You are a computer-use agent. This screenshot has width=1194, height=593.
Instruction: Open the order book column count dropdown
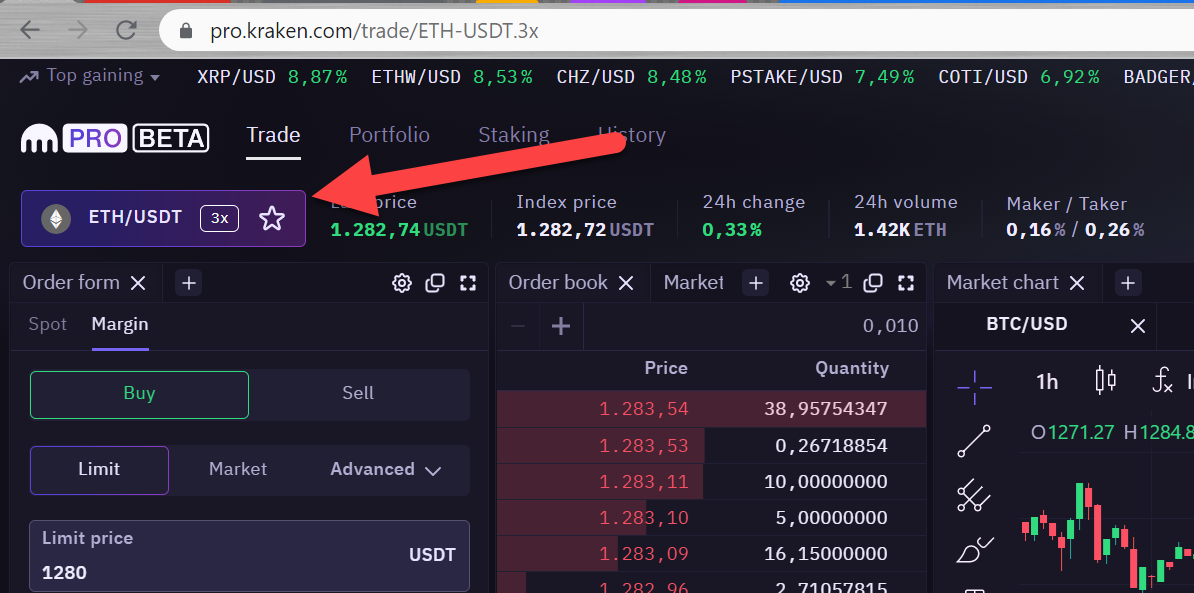(x=838, y=283)
